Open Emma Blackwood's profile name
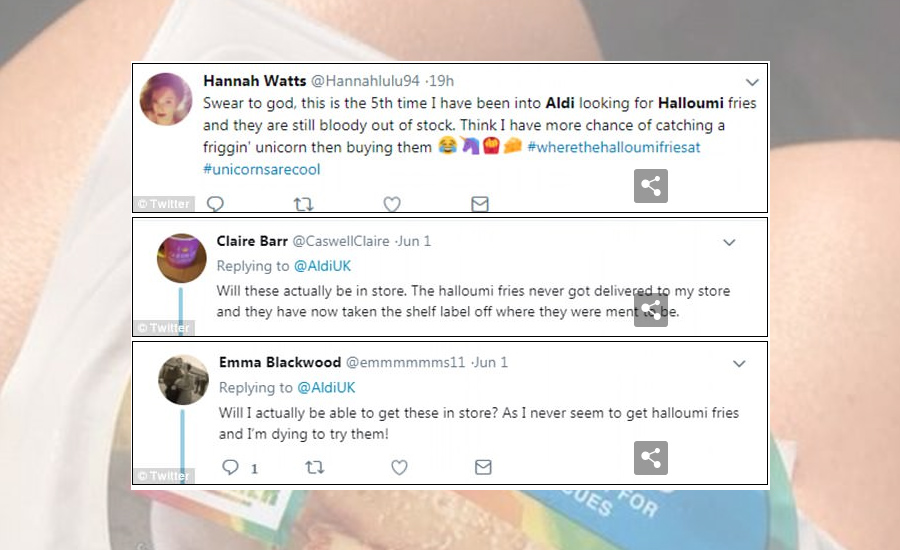Viewport: 900px width, 550px height. [280, 362]
